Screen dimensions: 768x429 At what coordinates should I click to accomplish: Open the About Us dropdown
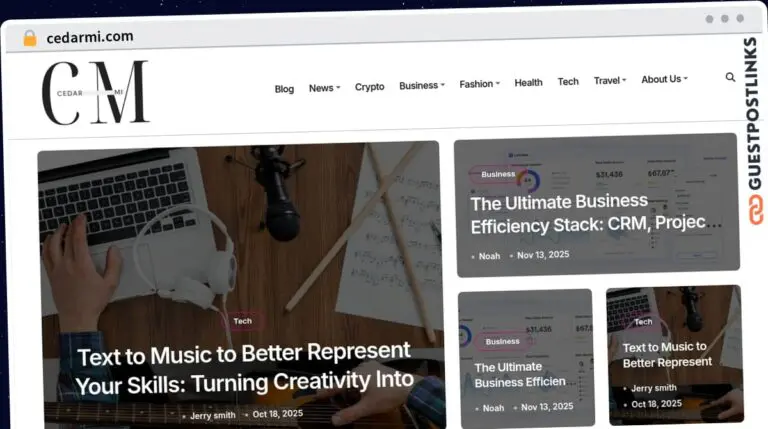point(665,79)
